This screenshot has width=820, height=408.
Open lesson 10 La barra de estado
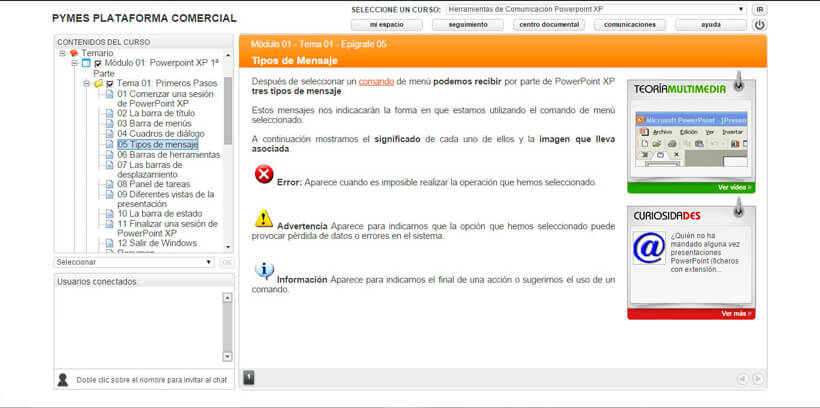(x=160, y=214)
